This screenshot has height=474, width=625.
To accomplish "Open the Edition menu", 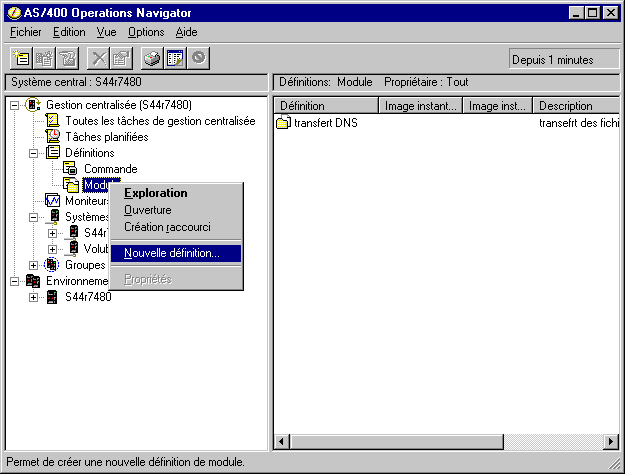I will click(x=69, y=32).
